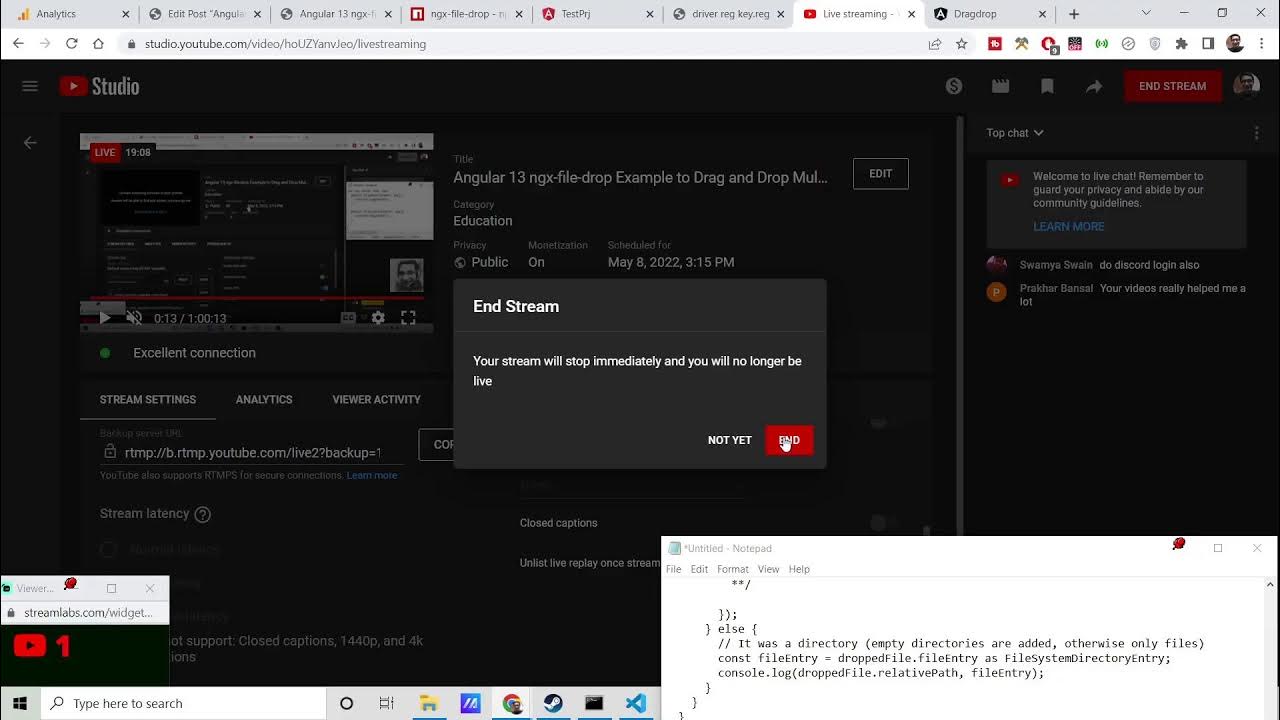The width and height of the screenshot is (1280, 720).
Task: Click the LEARN MORE link in chat
Action: [1068, 227]
